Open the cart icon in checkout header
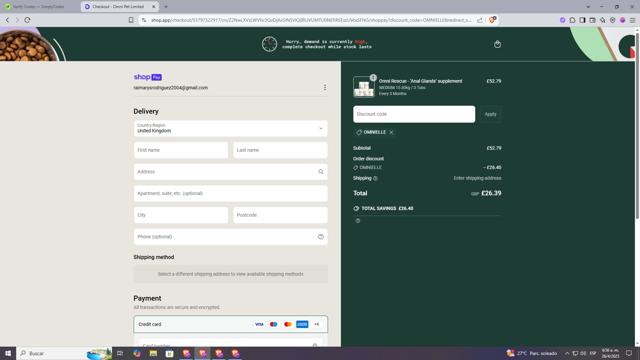Screen dimensions: 640x360 point(497,44)
